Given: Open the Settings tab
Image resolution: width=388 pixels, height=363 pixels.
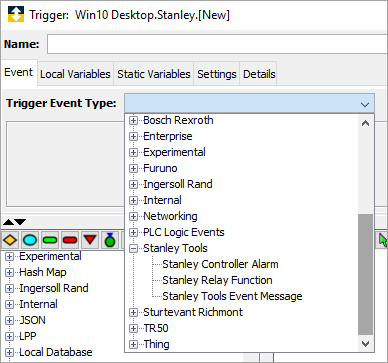Looking at the screenshot, I should [217, 74].
